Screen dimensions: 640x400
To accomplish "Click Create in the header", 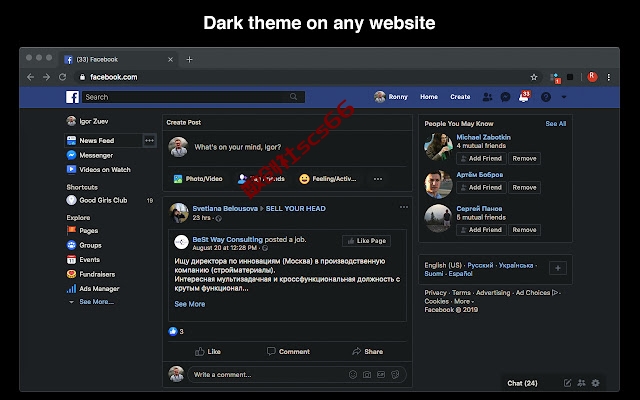I will pyautogui.click(x=460, y=97).
